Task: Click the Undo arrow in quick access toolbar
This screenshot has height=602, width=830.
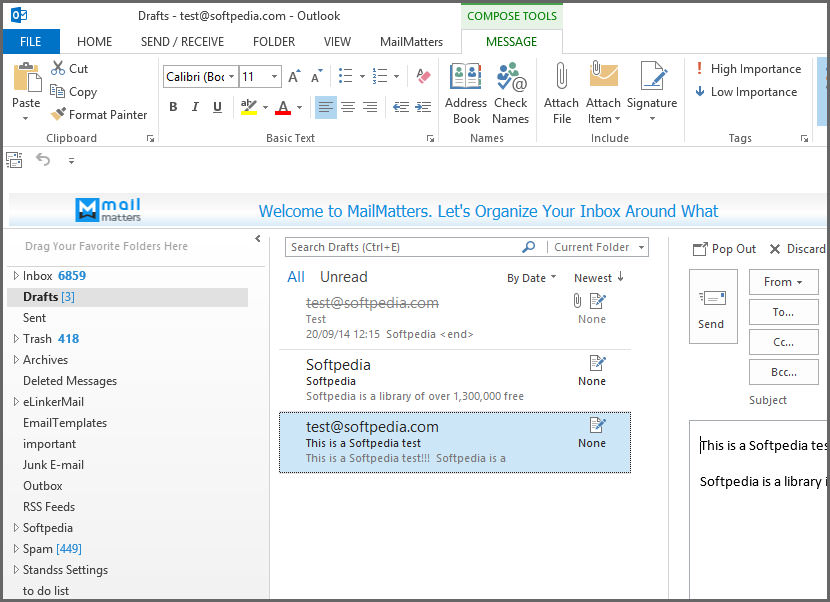Action: pos(43,159)
